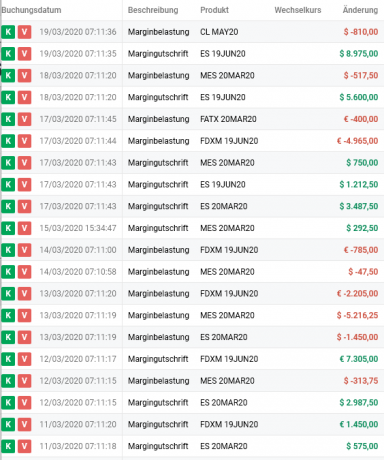Click the K icon in the 15/03/2020 15:34:47 row
This screenshot has height=460, width=384.
(8, 228)
